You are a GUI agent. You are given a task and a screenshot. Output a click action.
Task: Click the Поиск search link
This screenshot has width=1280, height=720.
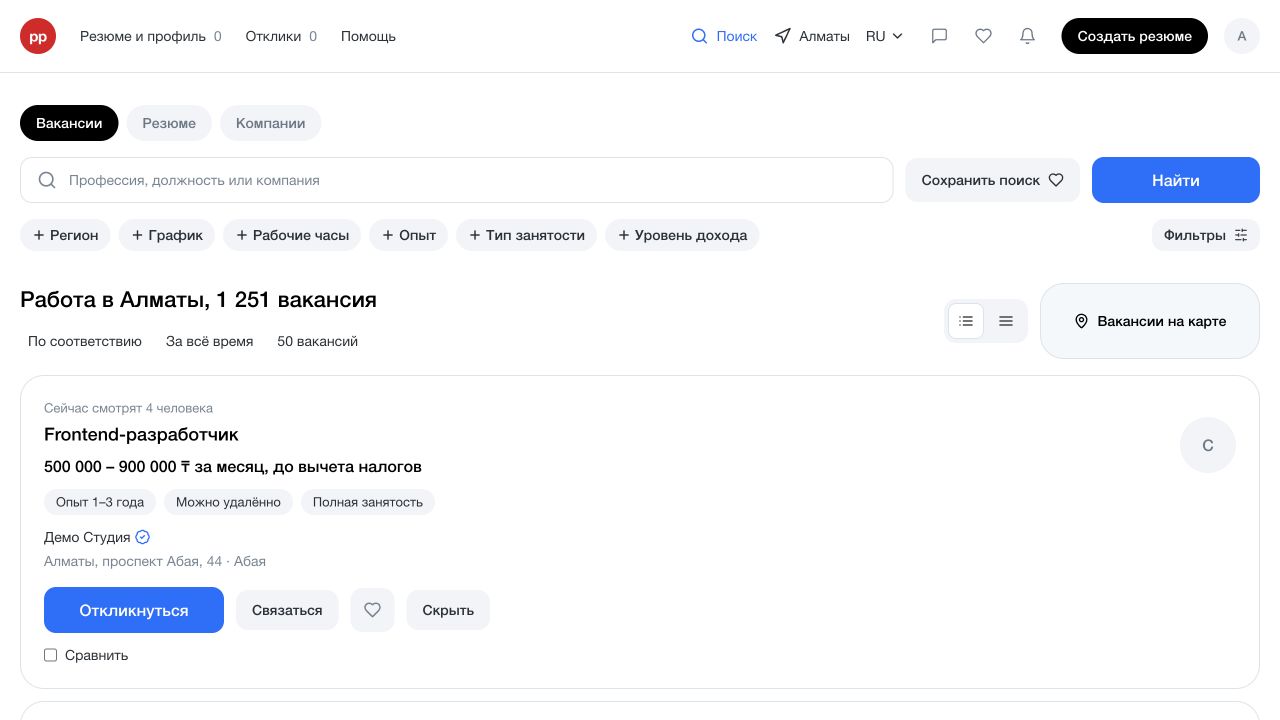724,36
